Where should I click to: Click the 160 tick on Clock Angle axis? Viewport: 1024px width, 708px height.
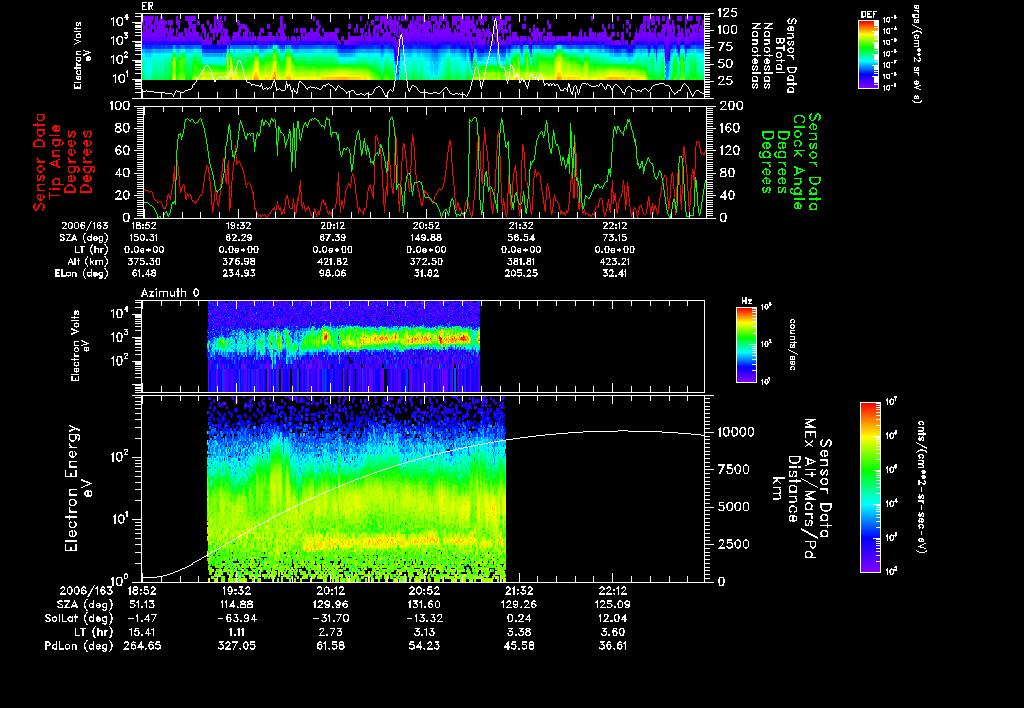(729, 128)
